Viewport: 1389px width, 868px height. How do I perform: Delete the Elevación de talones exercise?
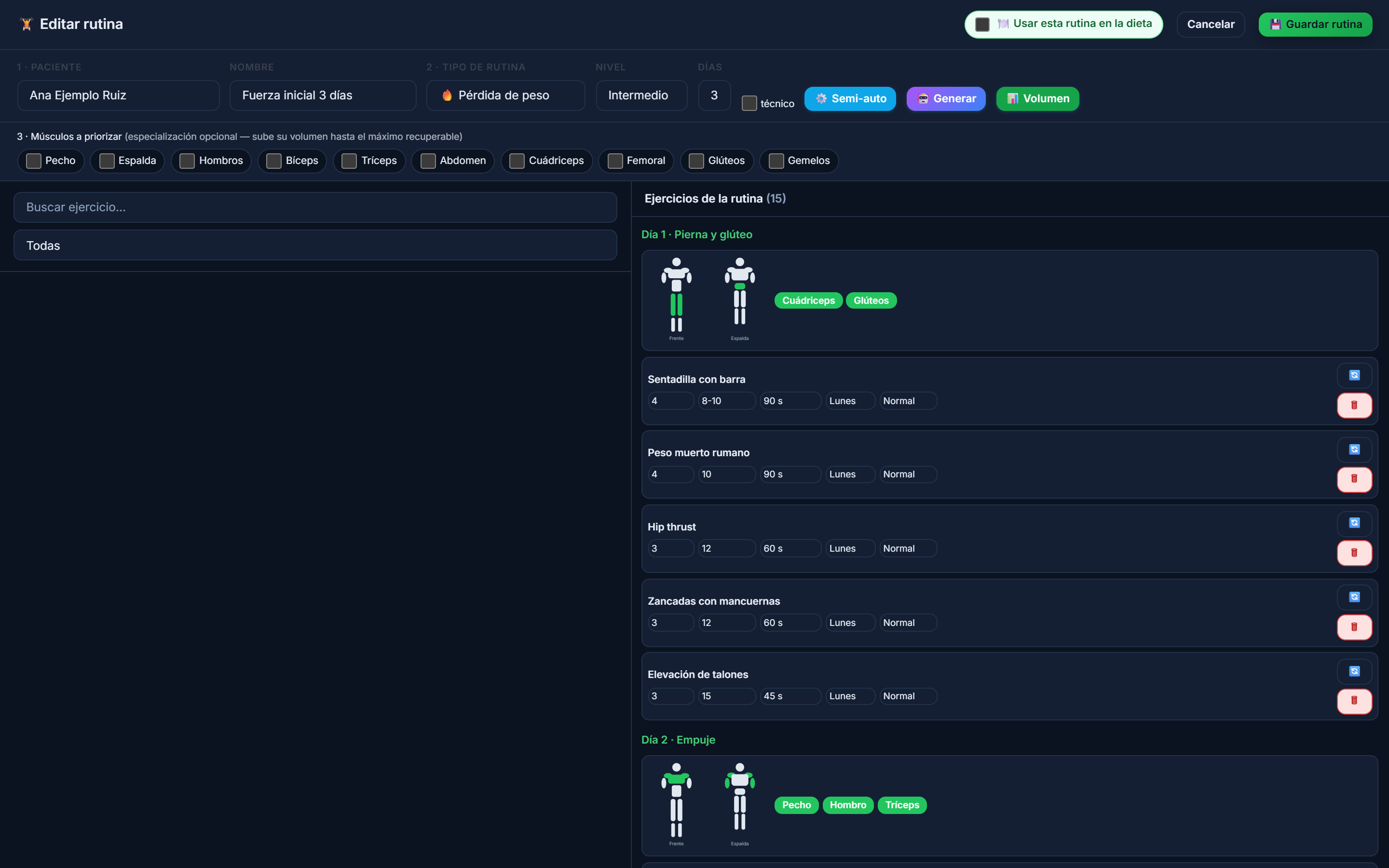pyautogui.click(x=1354, y=701)
